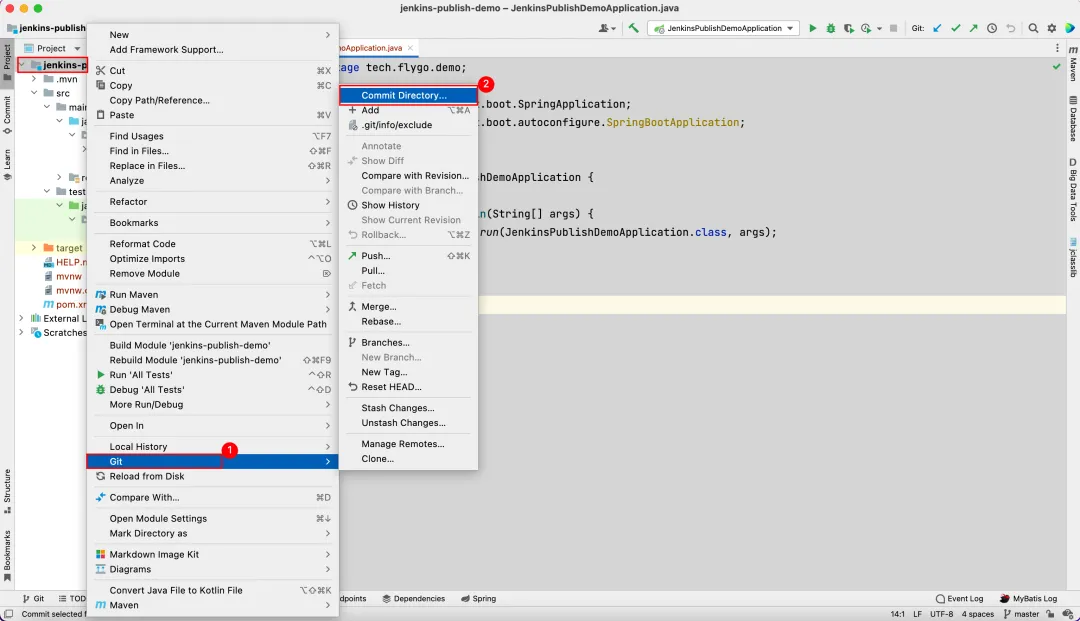The height and width of the screenshot is (621, 1080).
Task: Select Run 'All Tests' menu item
Action: pos(212,375)
